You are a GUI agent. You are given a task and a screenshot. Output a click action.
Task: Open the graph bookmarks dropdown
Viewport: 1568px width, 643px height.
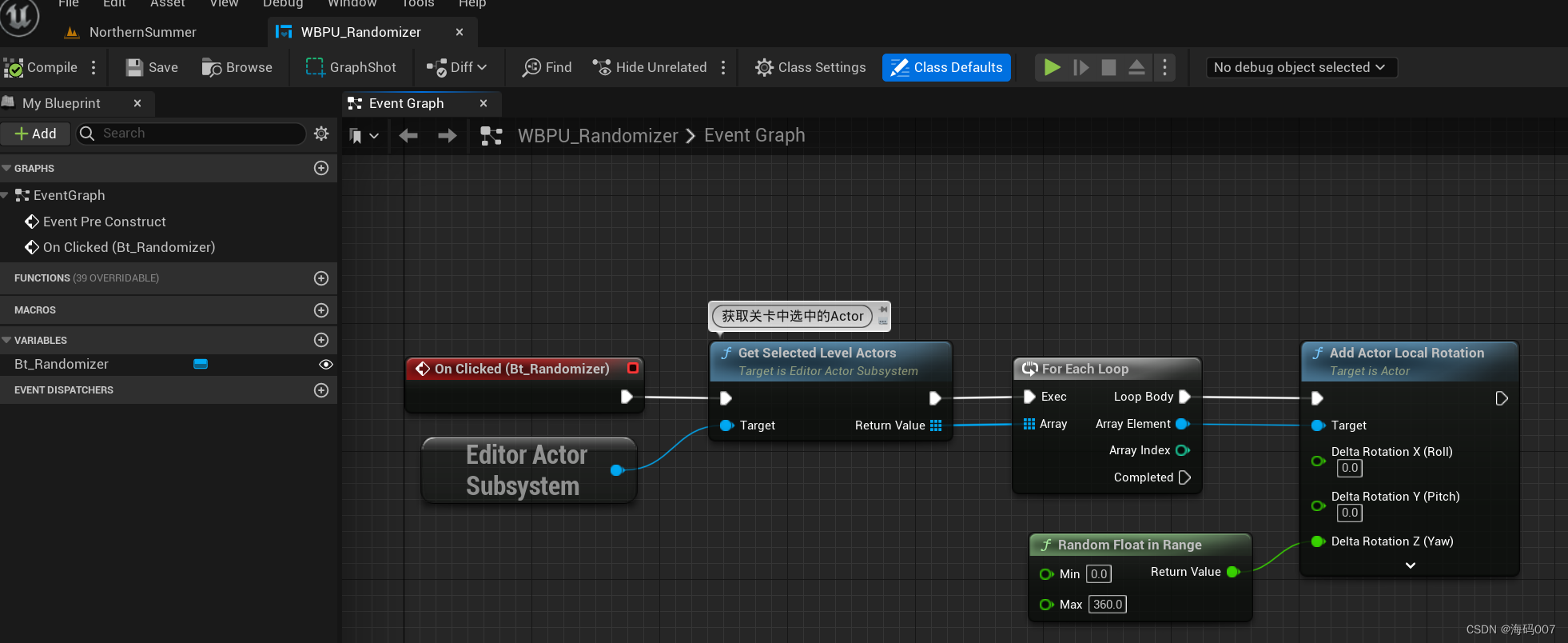(364, 136)
